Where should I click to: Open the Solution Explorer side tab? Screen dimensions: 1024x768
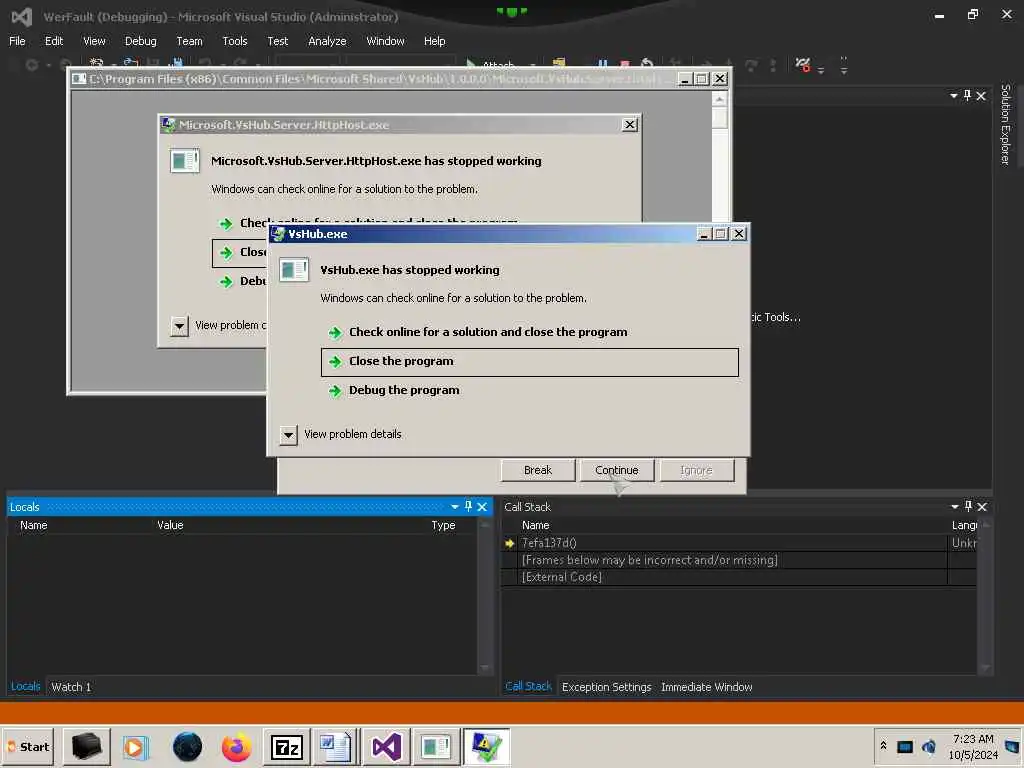point(1006,124)
